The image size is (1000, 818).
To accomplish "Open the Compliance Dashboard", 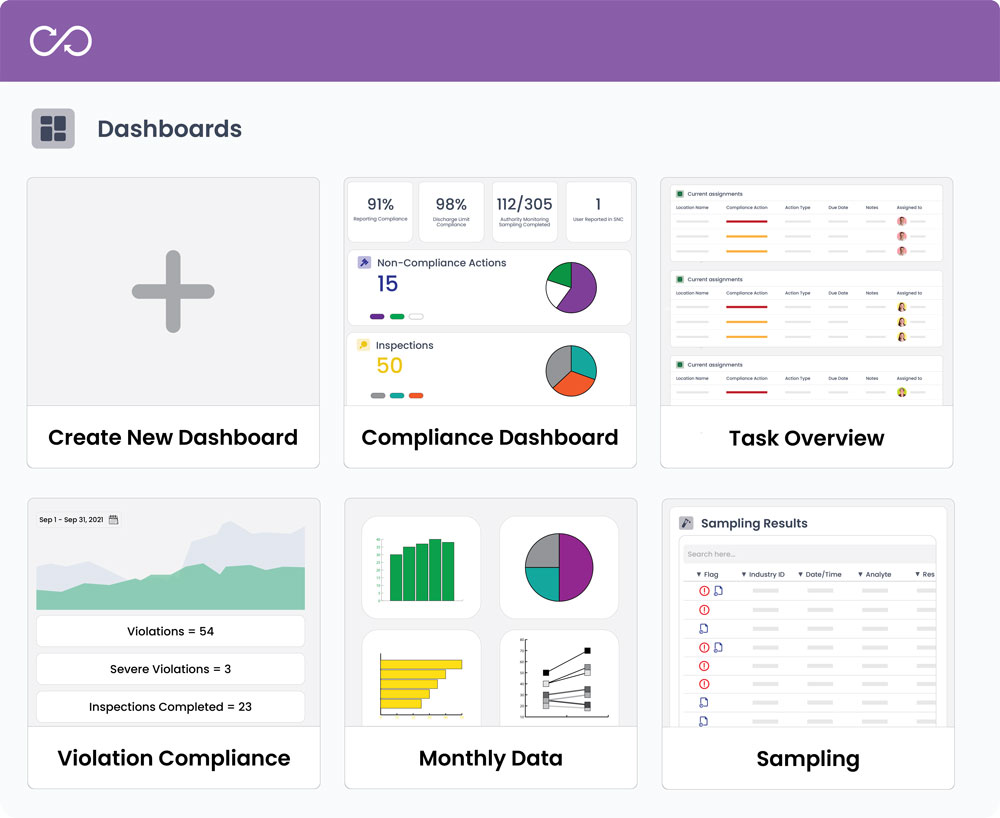I will (490, 323).
